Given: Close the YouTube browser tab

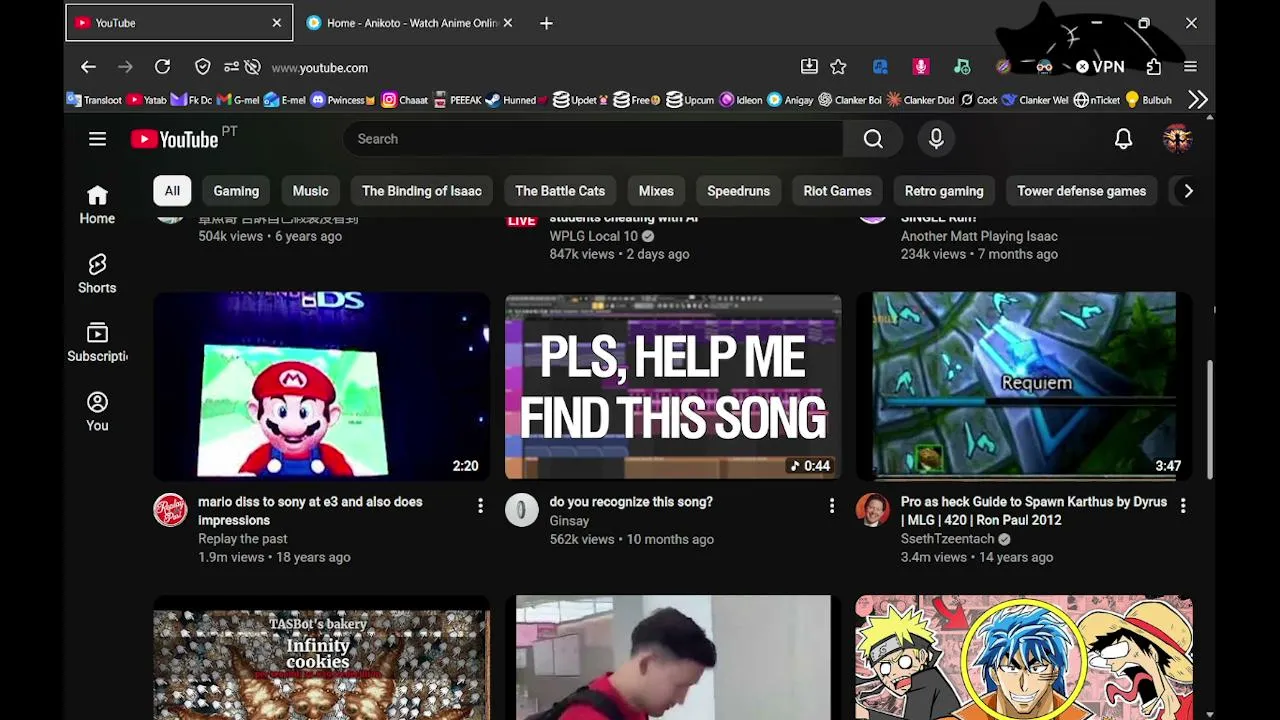Looking at the screenshot, I should click(277, 23).
